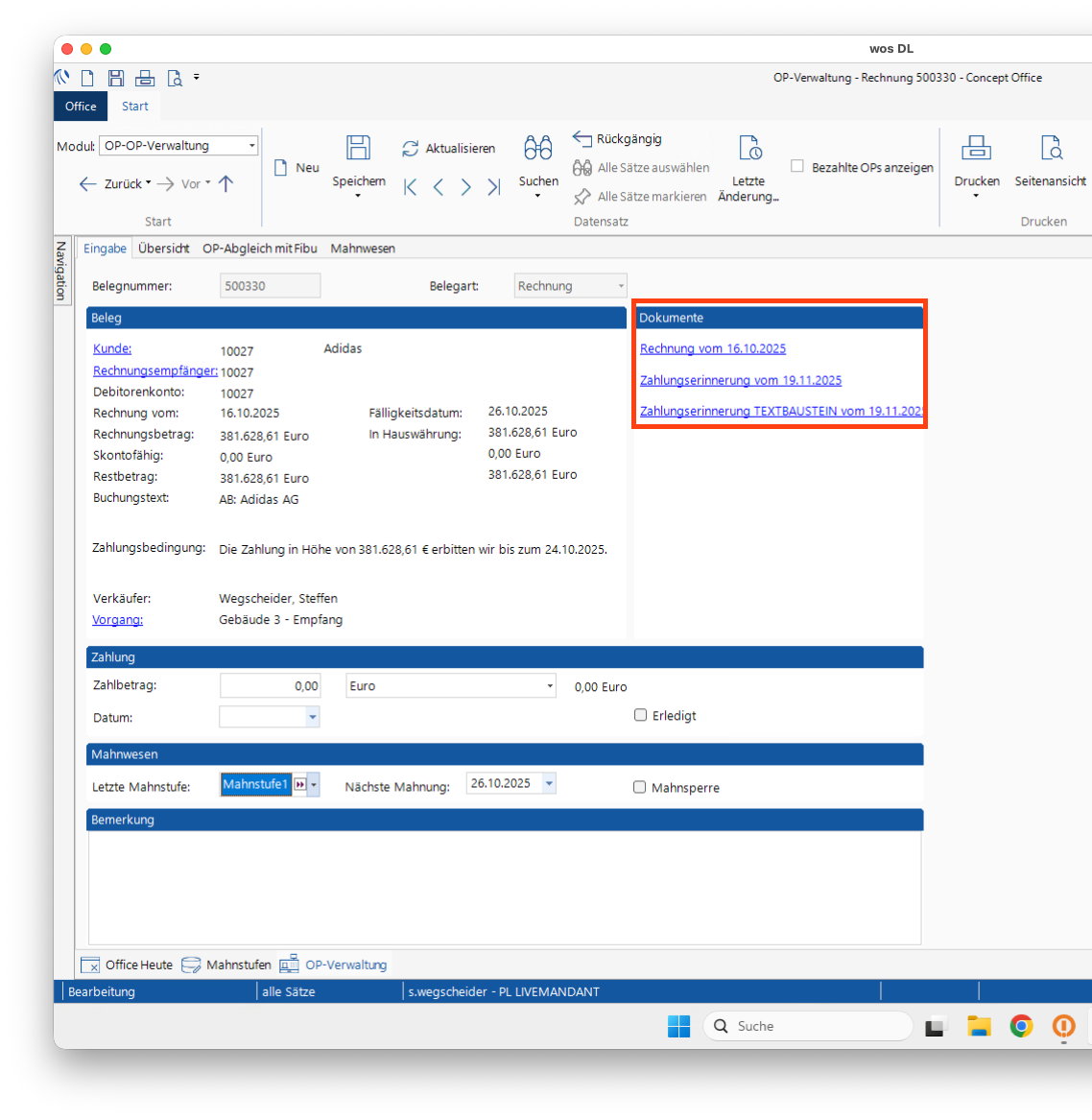Expand the Modul OP-OP-Verwaltung dropdown

(x=252, y=146)
